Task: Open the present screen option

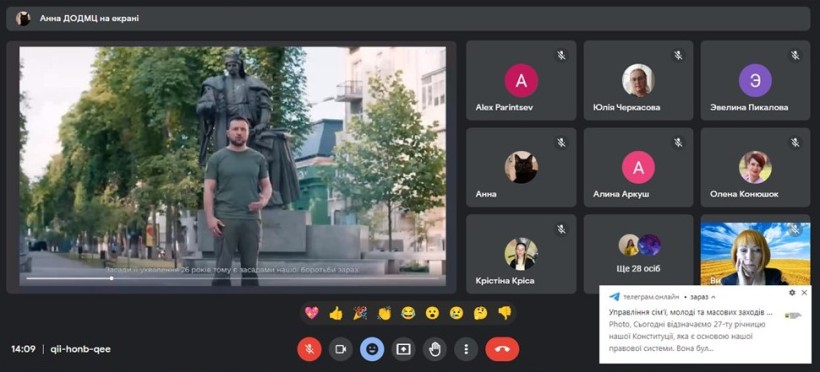Action: click(403, 349)
